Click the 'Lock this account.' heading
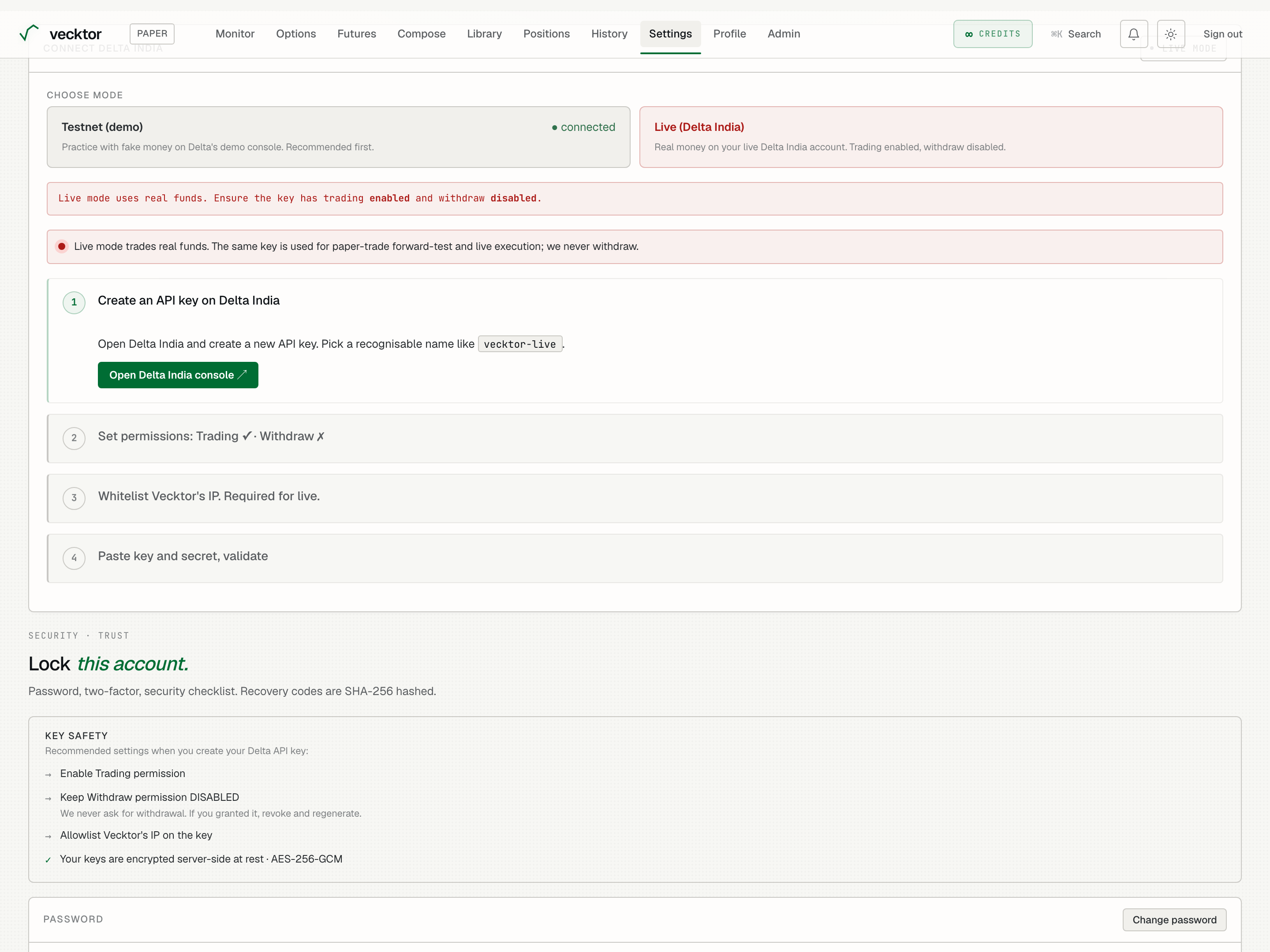The height and width of the screenshot is (952, 1270). (x=108, y=664)
